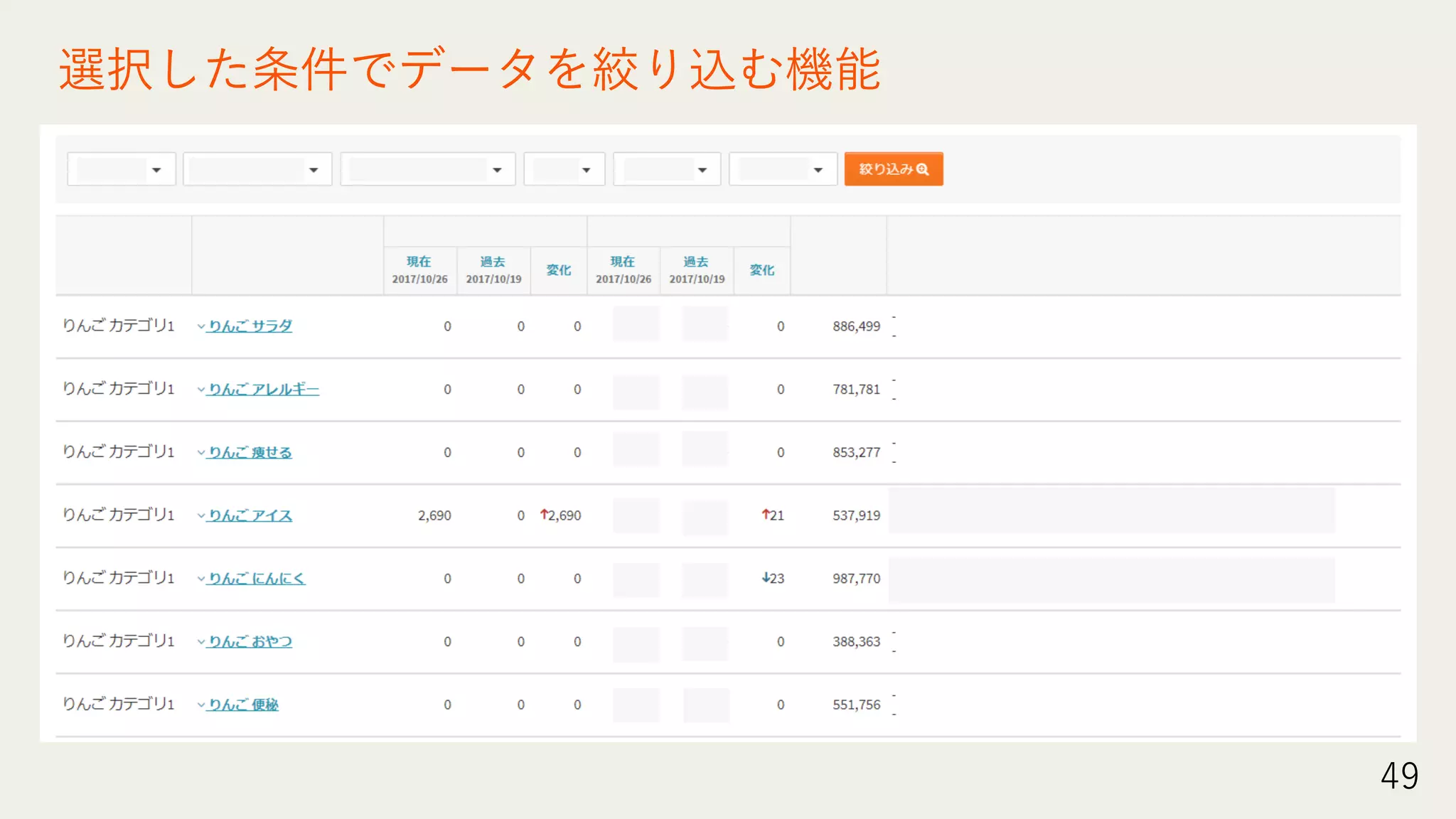Expand chevron beside りんご 便秘

(x=201, y=705)
